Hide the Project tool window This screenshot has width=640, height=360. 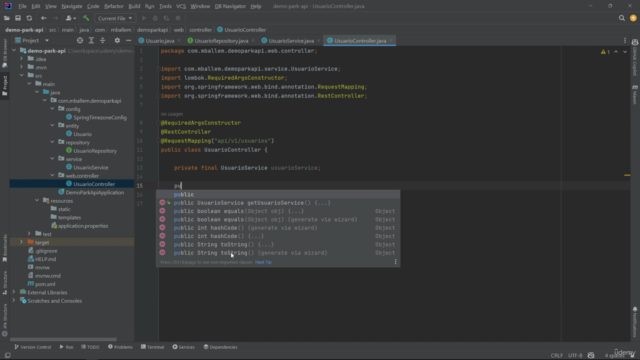pos(129,40)
